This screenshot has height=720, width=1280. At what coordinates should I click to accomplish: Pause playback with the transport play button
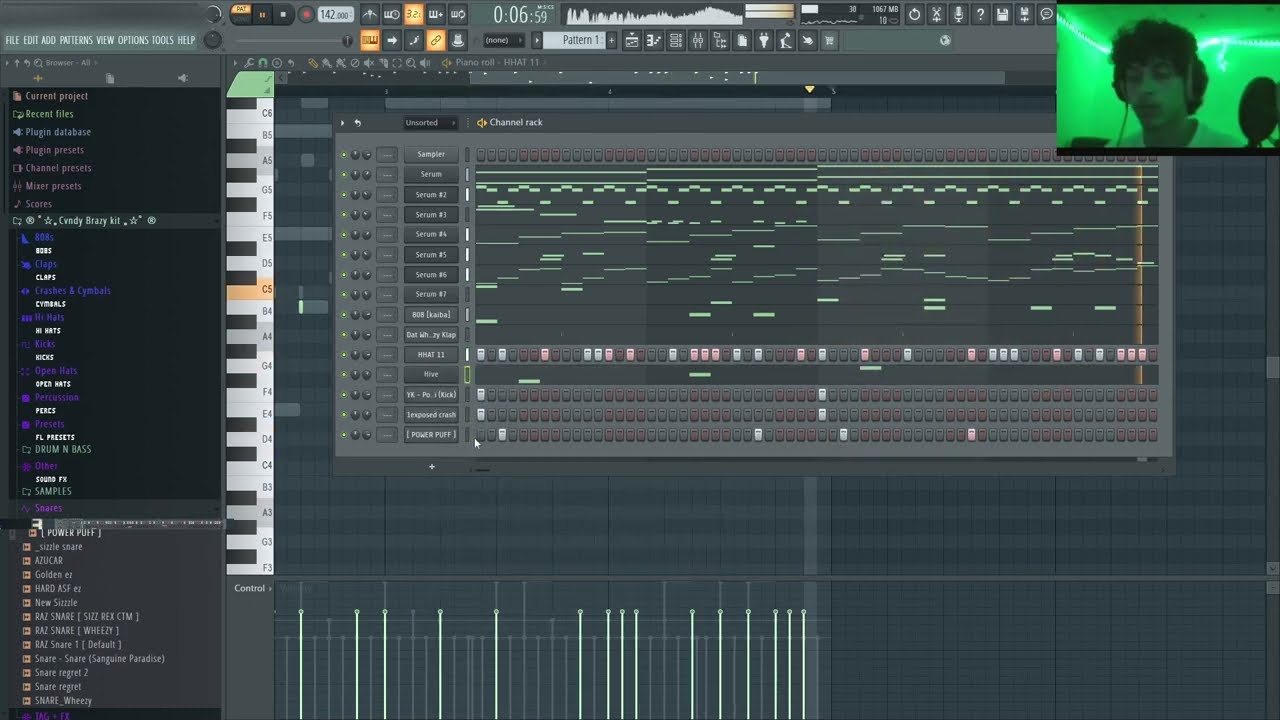click(262, 14)
